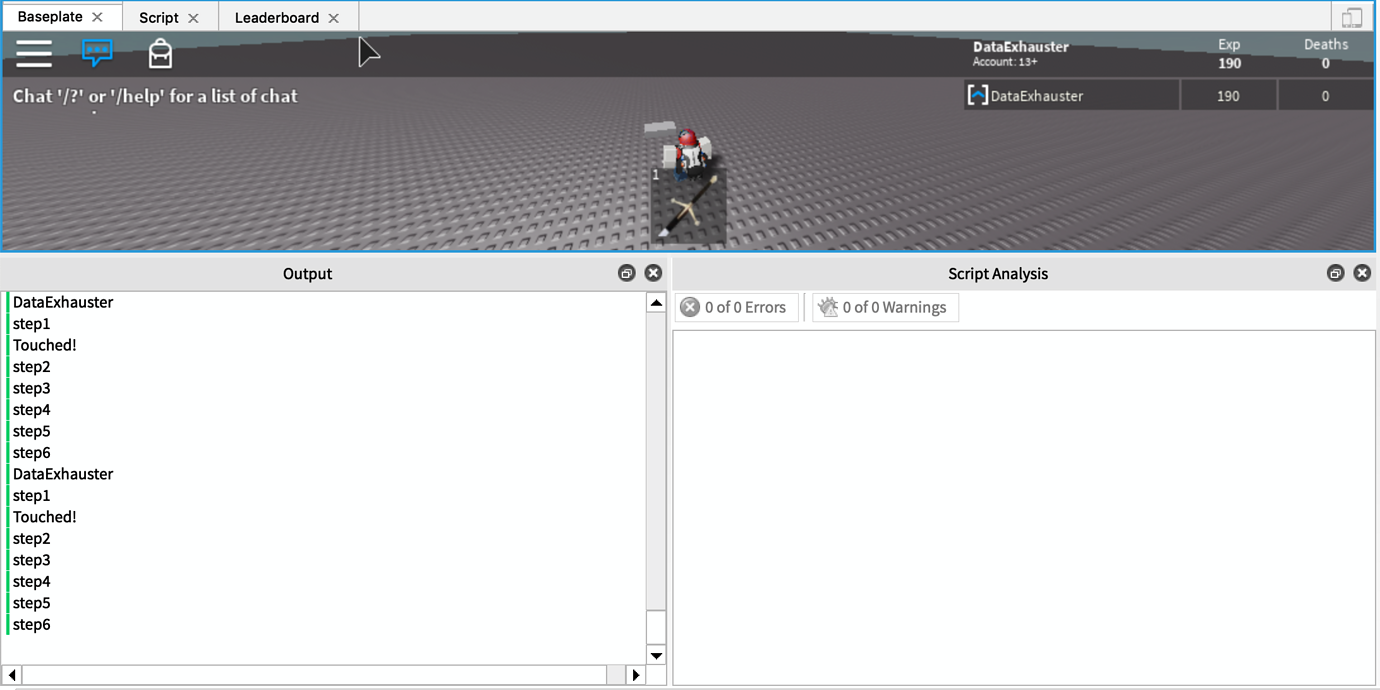Open the in-game hamburger menu
Viewport: 1380px width, 690px height.
[x=33, y=53]
